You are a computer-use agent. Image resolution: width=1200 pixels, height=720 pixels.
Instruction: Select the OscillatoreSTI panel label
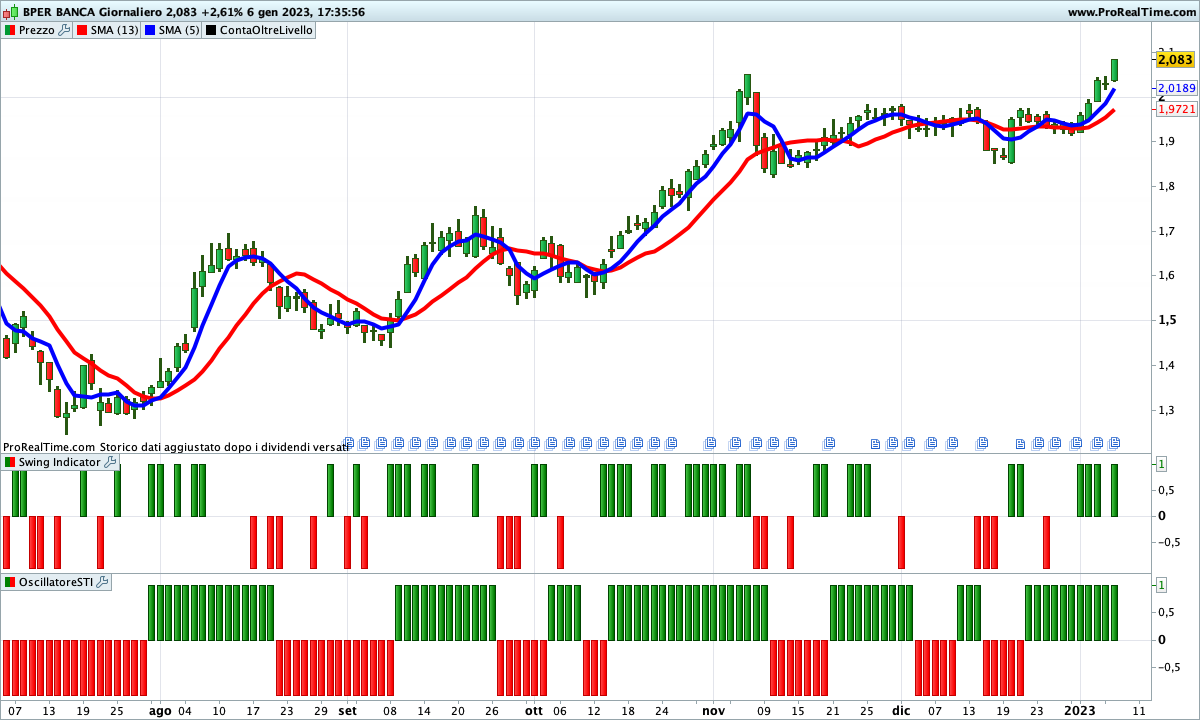tap(56, 581)
